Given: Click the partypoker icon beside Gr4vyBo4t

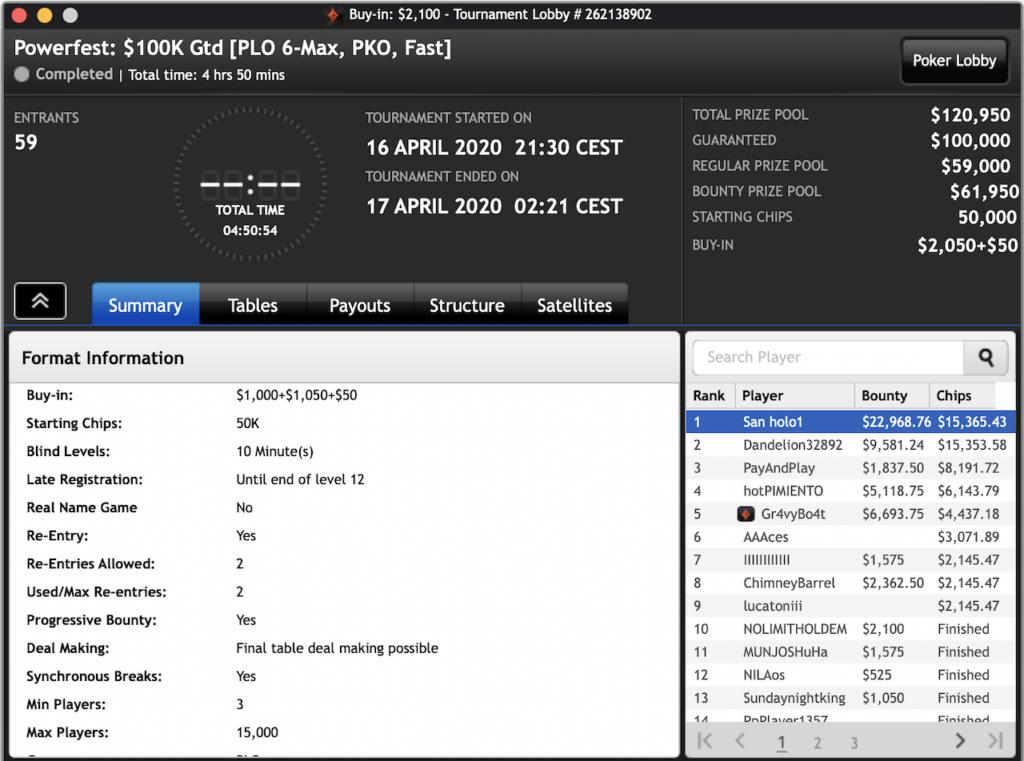Looking at the screenshot, I should [746, 514].
